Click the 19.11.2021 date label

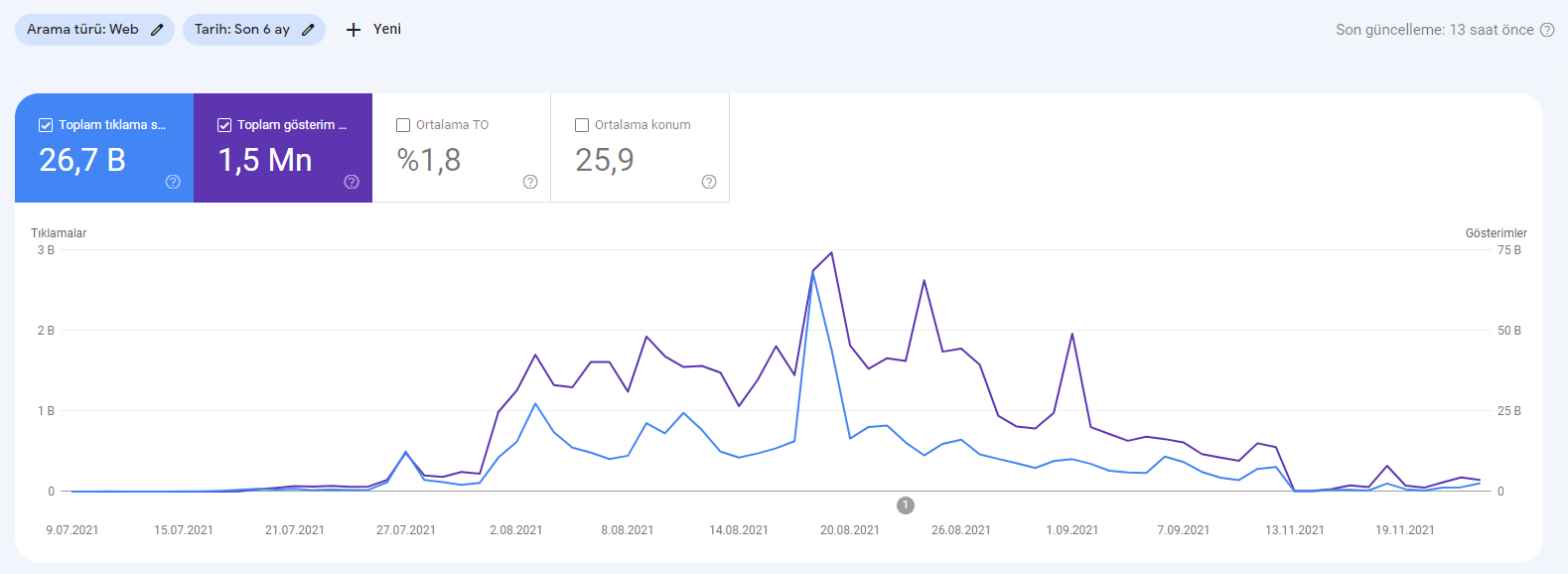(x=1405, y=530)
